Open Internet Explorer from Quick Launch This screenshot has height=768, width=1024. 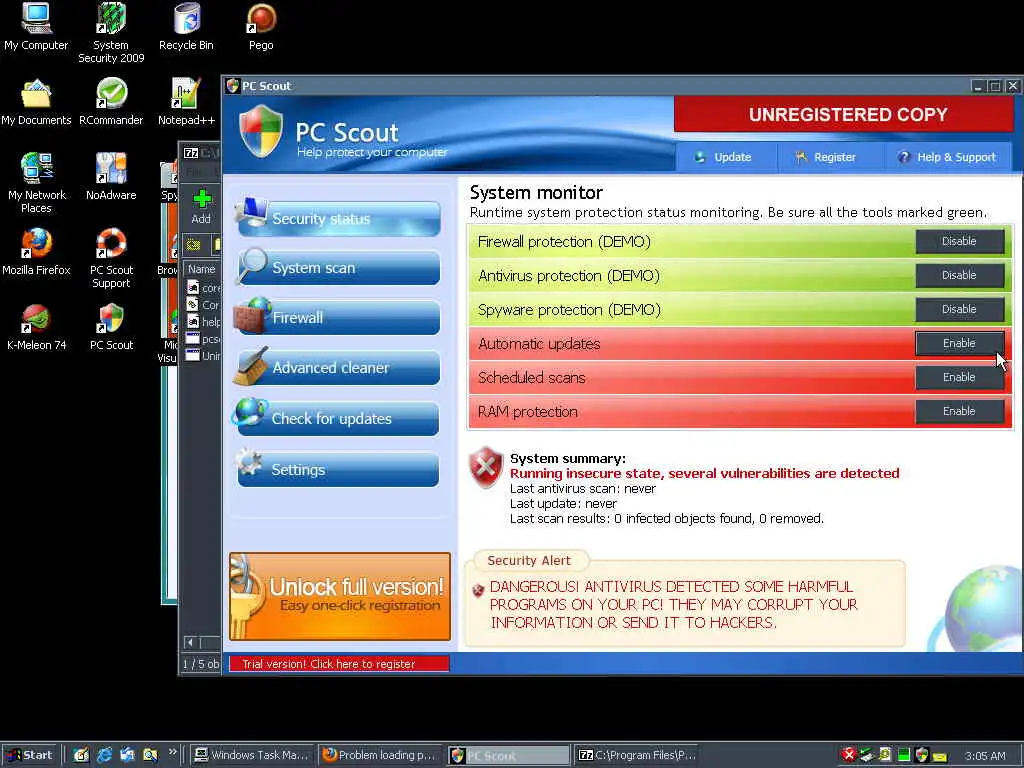point(104,755)
